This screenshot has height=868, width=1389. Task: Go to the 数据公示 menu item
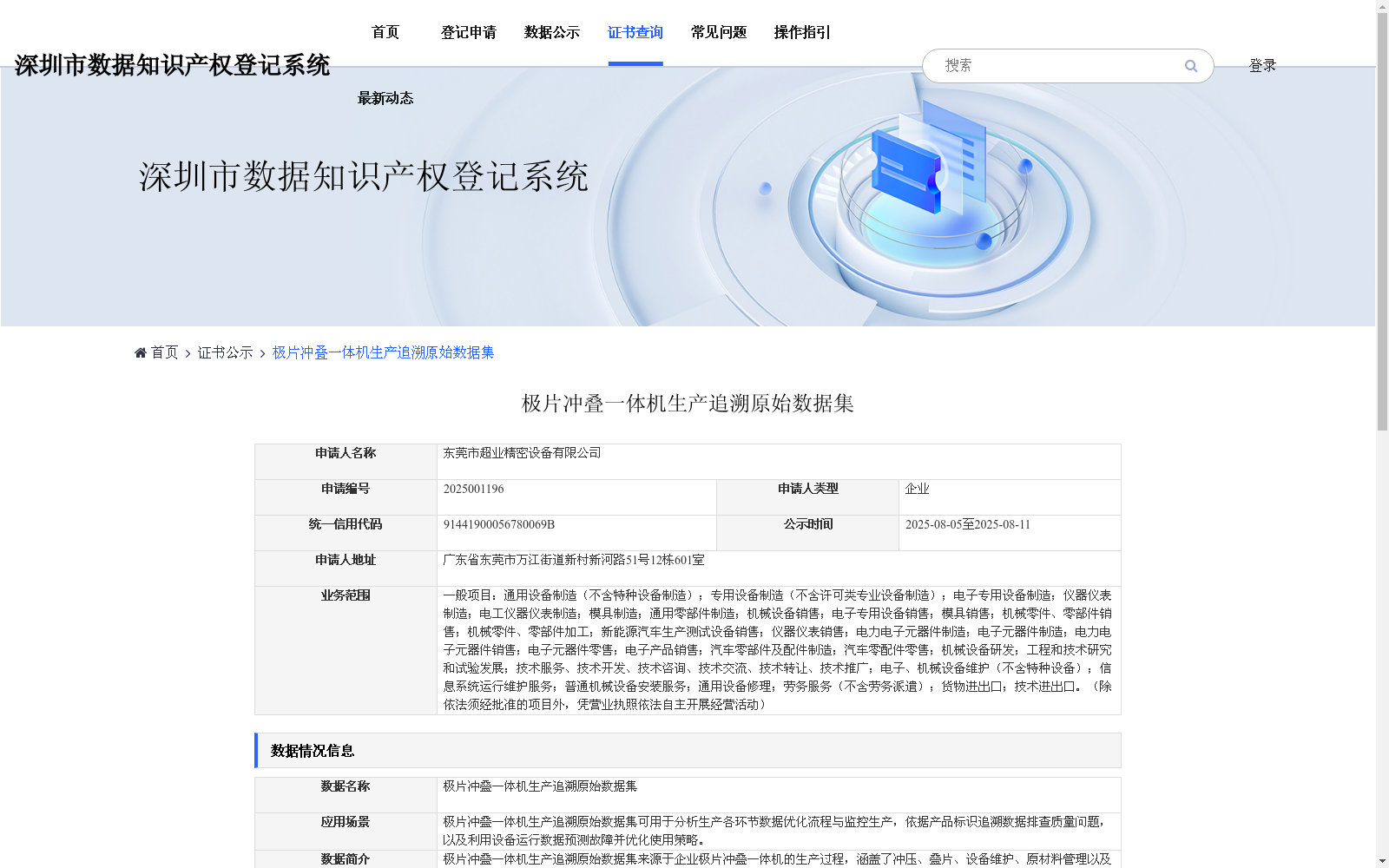552,32
